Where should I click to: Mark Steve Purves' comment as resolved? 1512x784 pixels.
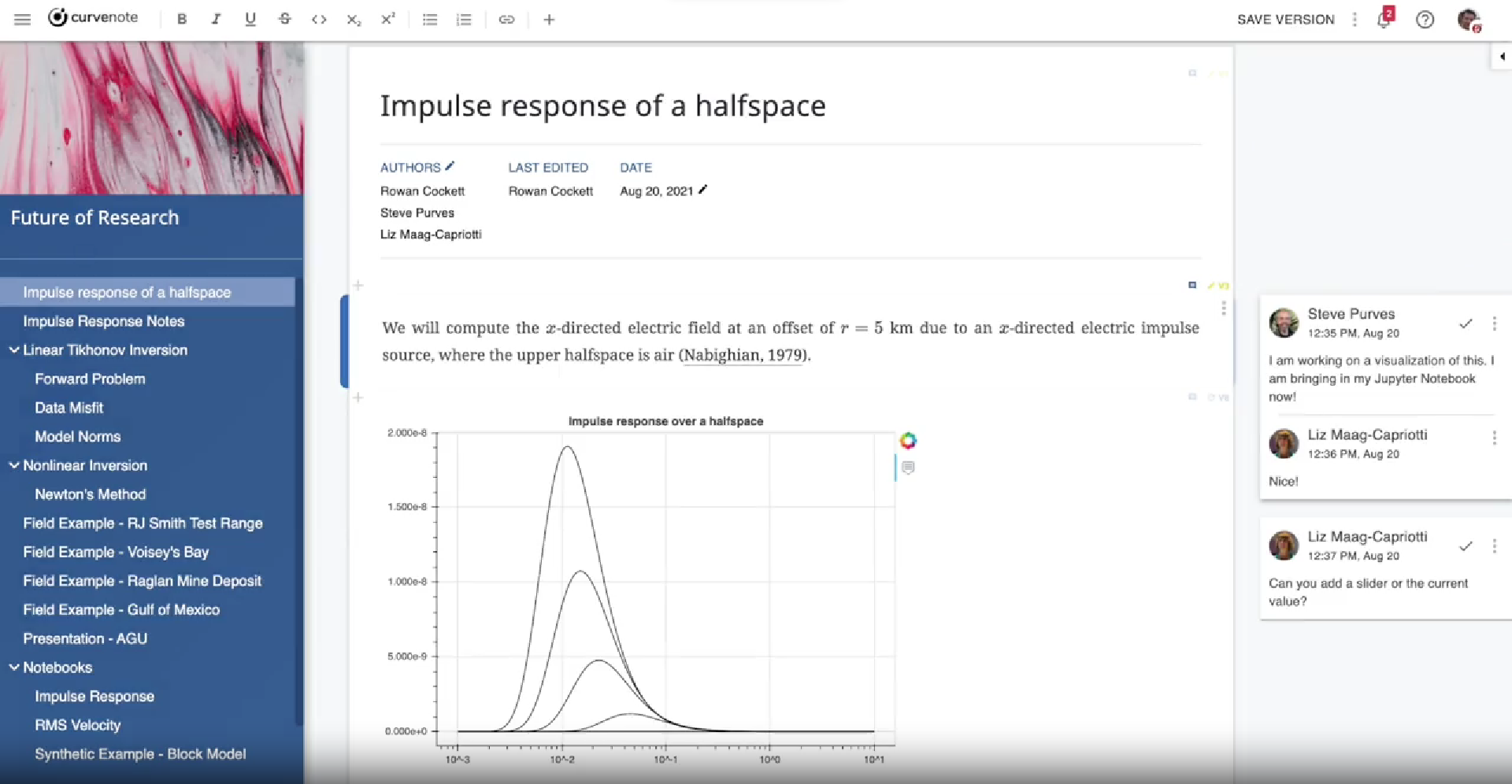click(1466, 324)
